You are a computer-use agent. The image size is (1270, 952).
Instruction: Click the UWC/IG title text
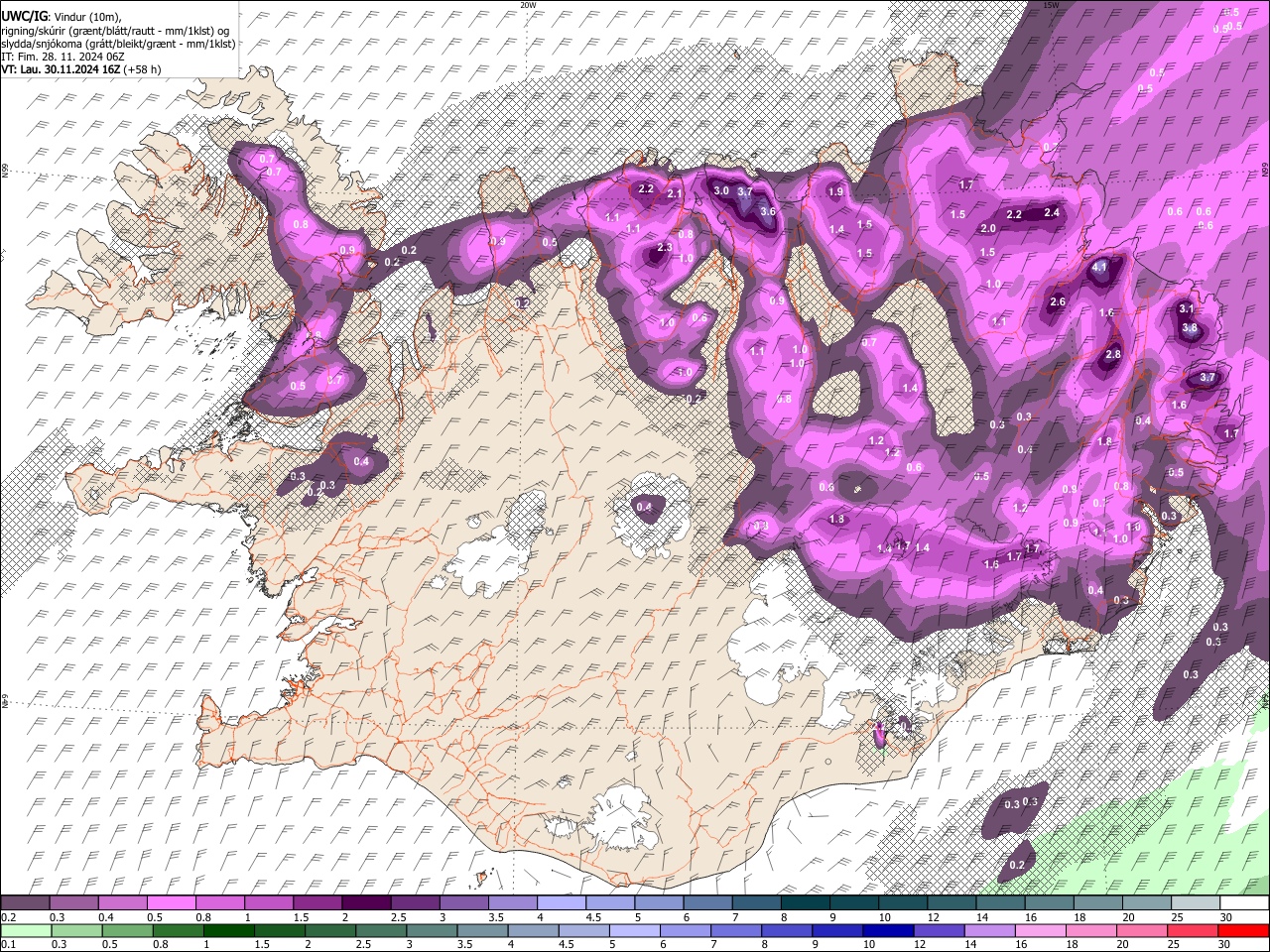pos(24,17)
